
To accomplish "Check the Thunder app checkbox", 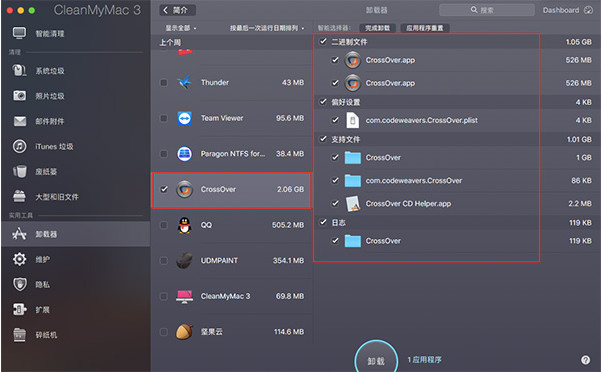I will [x=164, y=82].
